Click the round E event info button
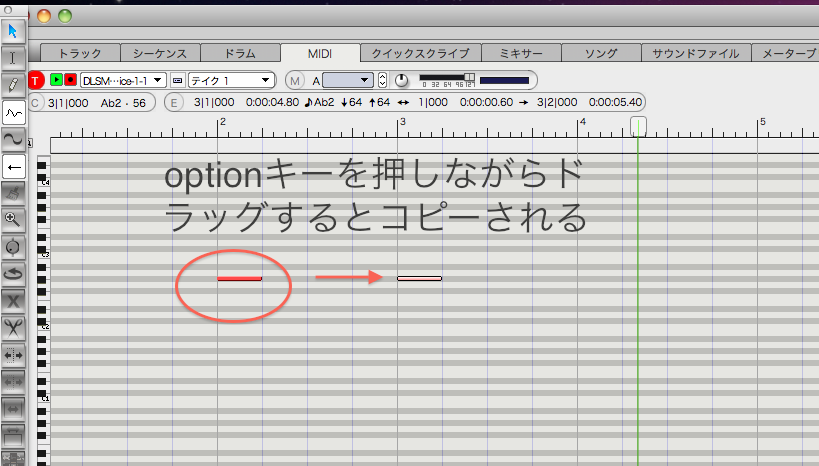This screenshot has width=819, height=466. [174, 102]
